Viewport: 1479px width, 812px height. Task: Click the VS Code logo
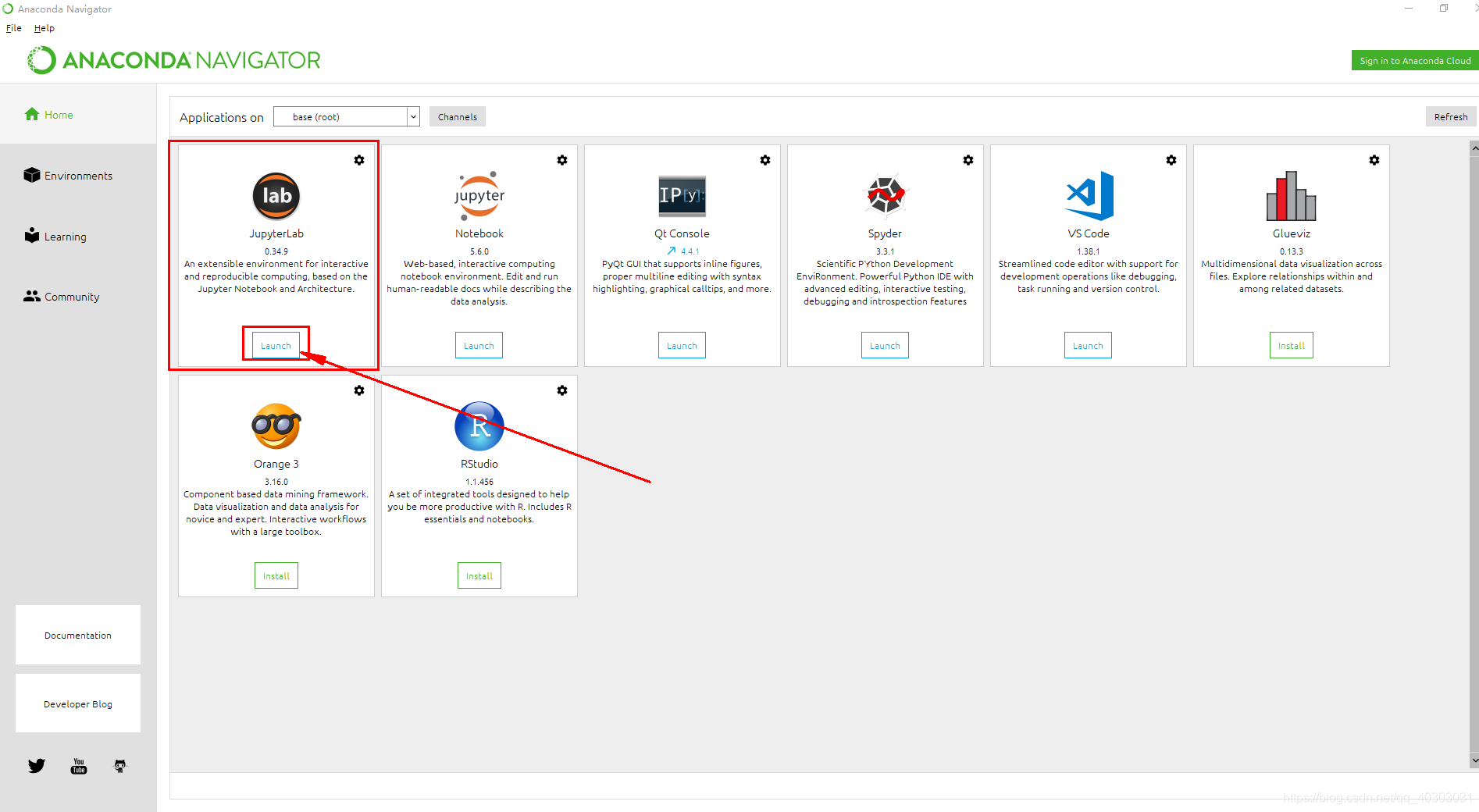pos(1089,195)
